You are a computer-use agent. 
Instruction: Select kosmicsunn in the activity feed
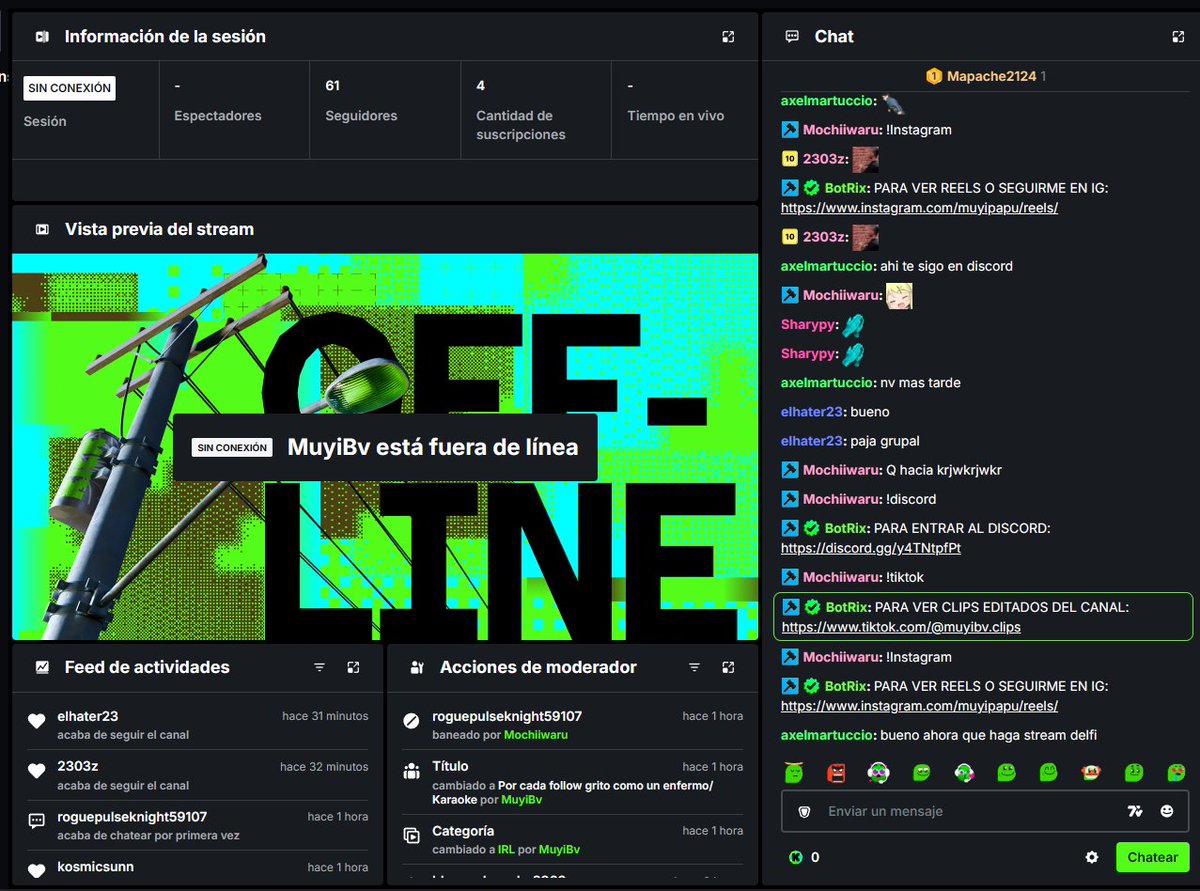tap(96, 866)
